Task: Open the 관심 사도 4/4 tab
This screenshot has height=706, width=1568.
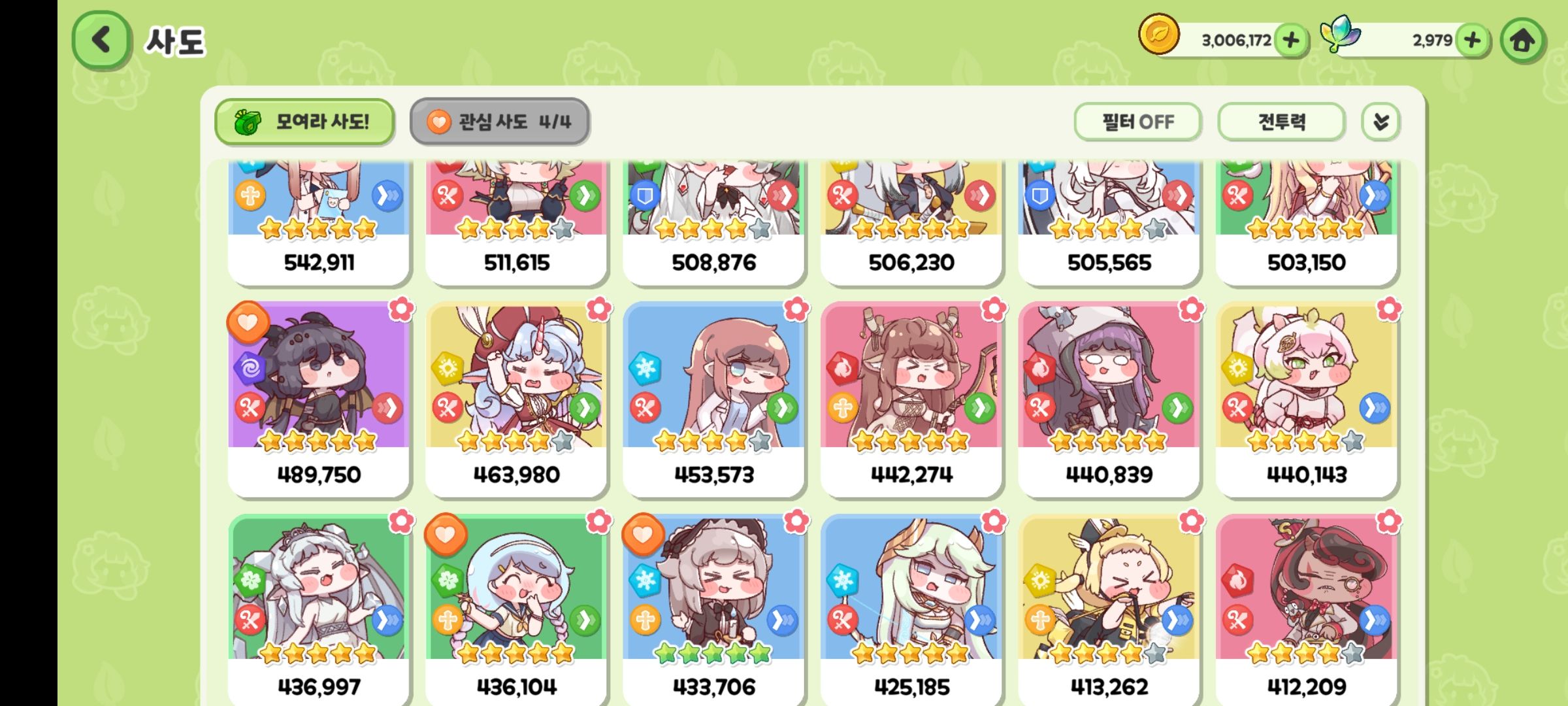Action: click(x=500, y=122)
